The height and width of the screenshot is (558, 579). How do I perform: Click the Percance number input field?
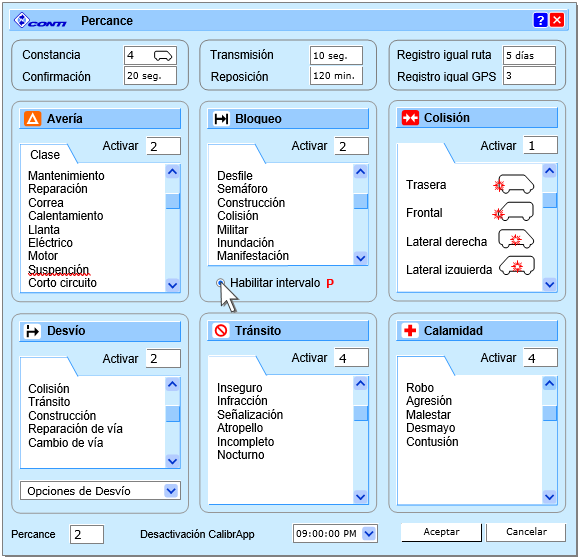[x=87, y=534]
